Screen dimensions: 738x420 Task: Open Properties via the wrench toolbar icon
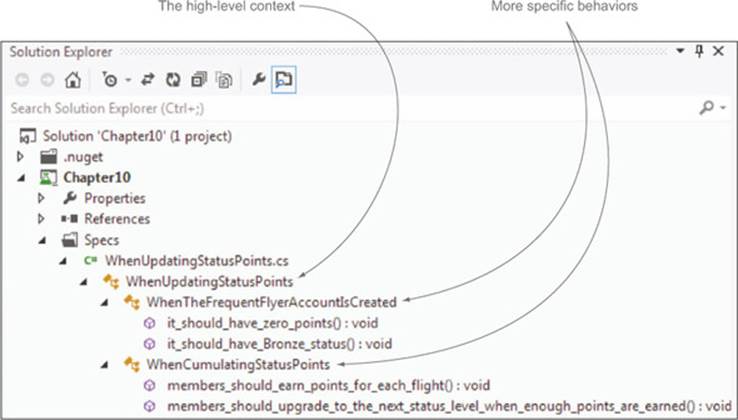[258, 80]
